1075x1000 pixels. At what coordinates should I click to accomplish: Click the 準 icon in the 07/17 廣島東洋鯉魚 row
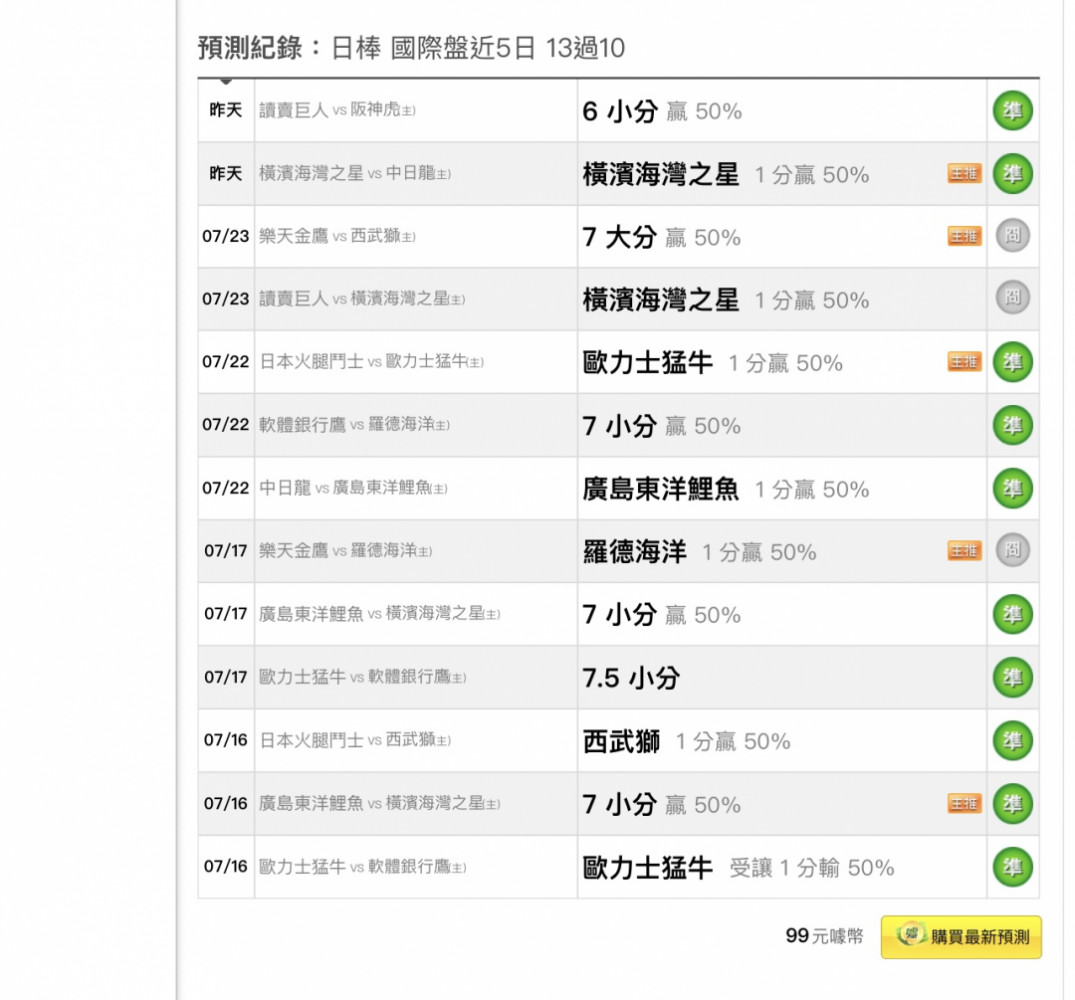pyautogui.click(x=1012, y=614)
